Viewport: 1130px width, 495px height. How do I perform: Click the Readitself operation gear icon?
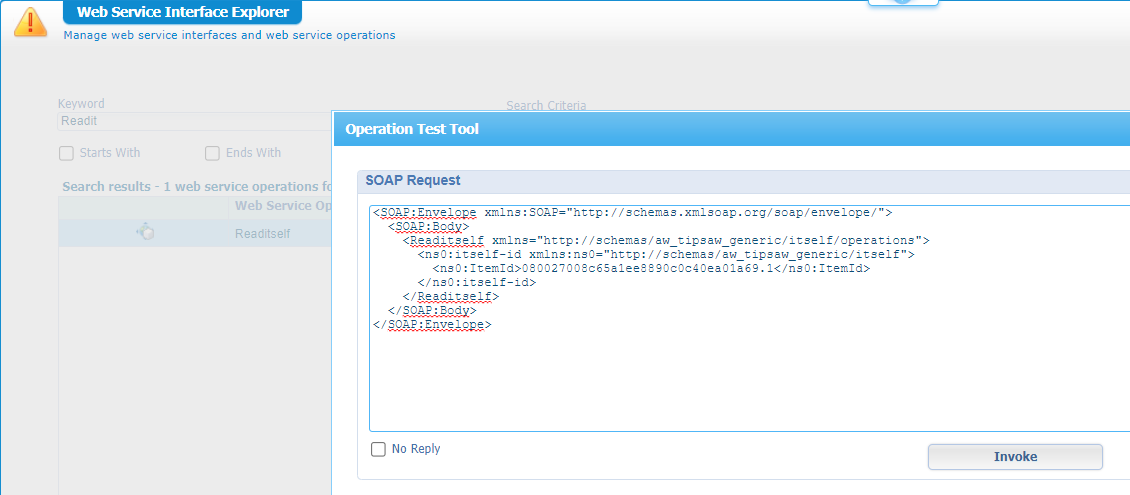pyautogui.click(x=145, y=232)
